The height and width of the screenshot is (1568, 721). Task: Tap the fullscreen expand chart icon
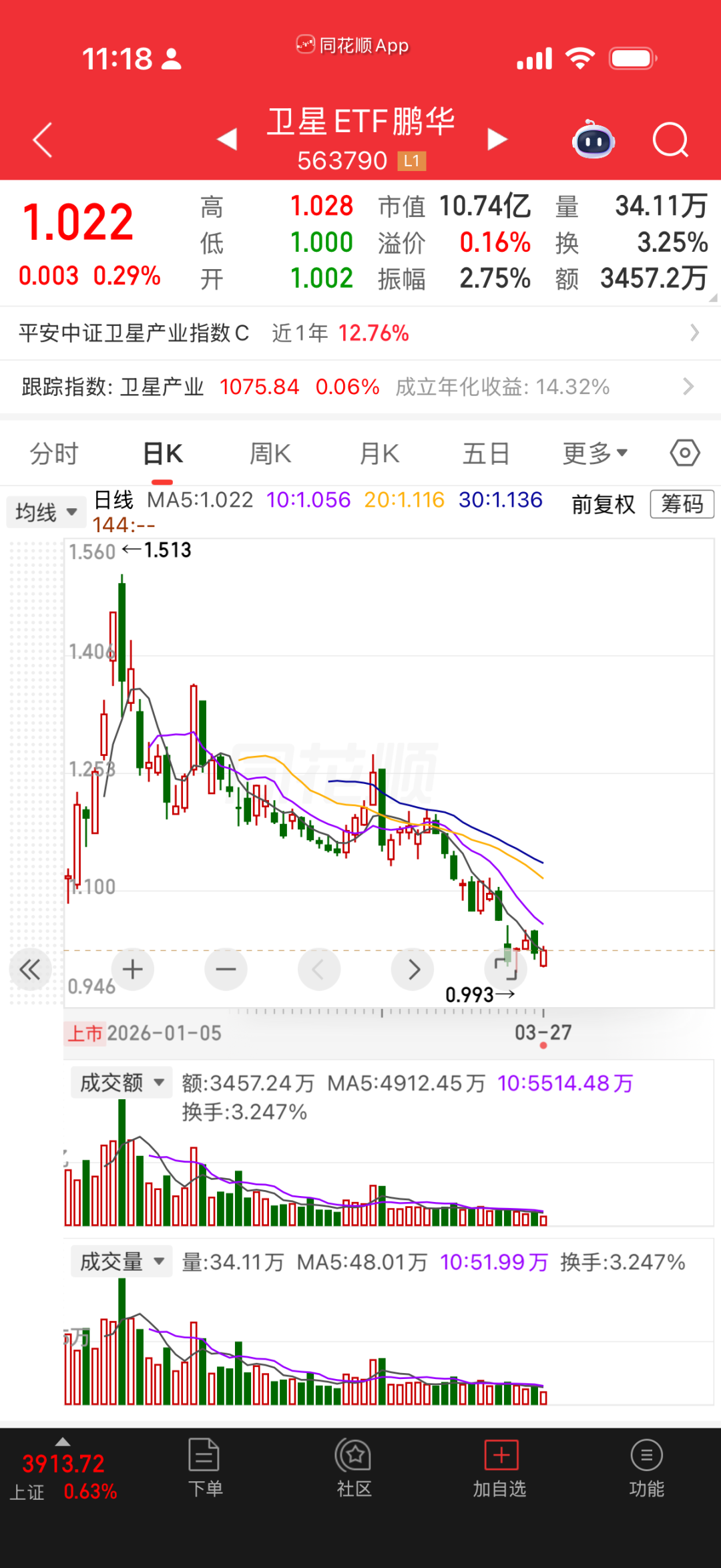[x=505, y=969]
